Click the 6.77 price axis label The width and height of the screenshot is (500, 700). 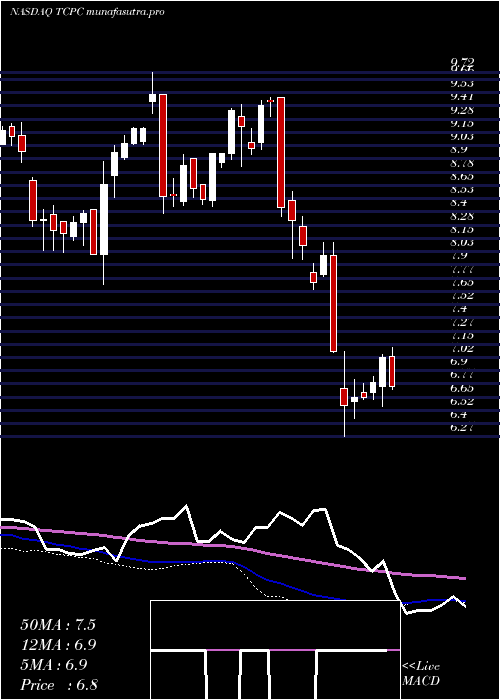tap(462, 375)
